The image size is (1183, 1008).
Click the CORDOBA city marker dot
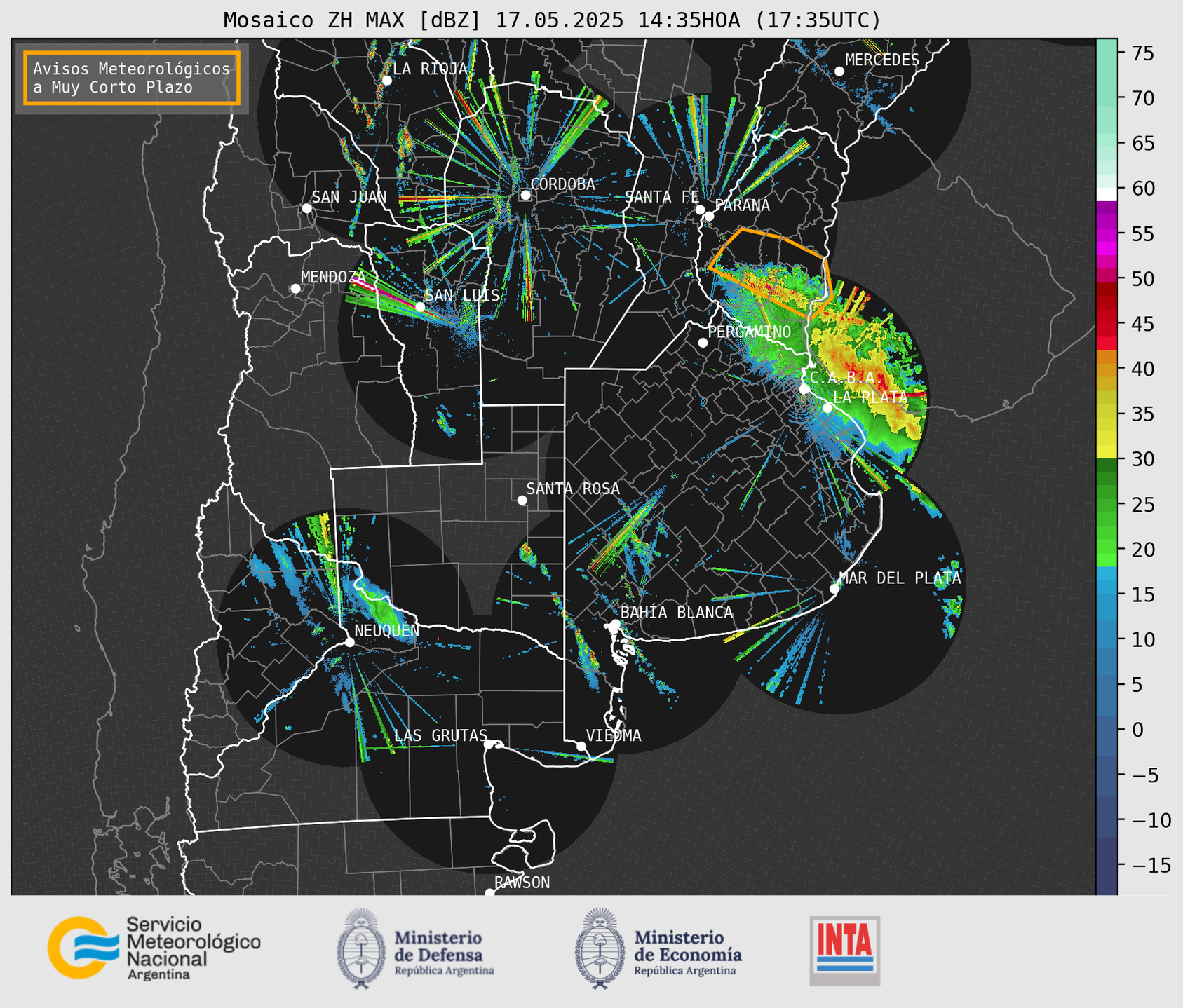click(x=525, y=195)
